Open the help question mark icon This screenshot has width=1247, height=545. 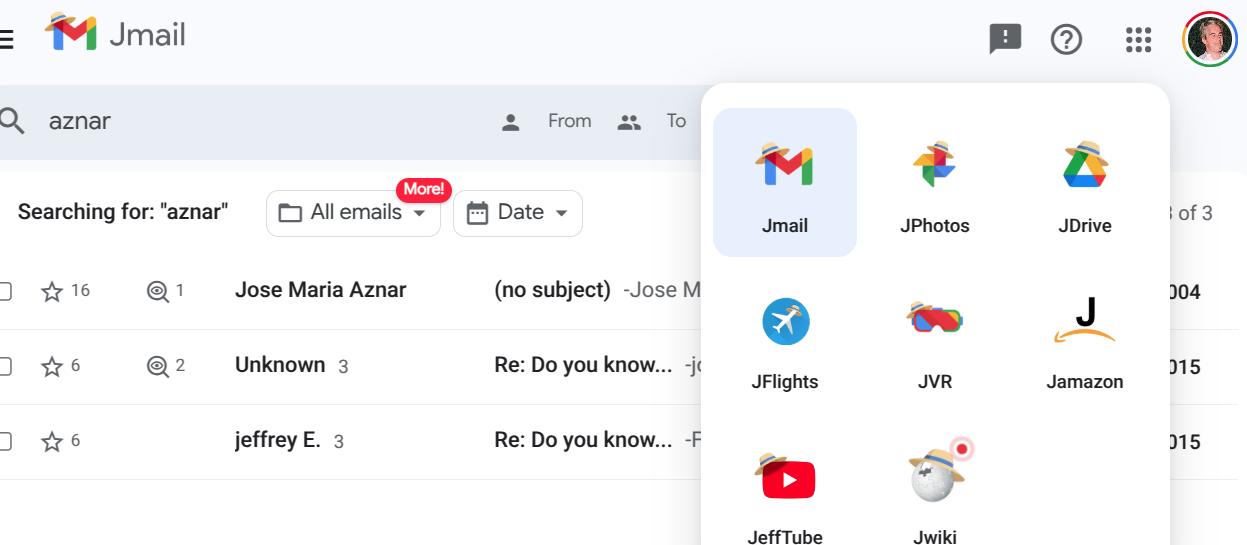(1067, 40)
